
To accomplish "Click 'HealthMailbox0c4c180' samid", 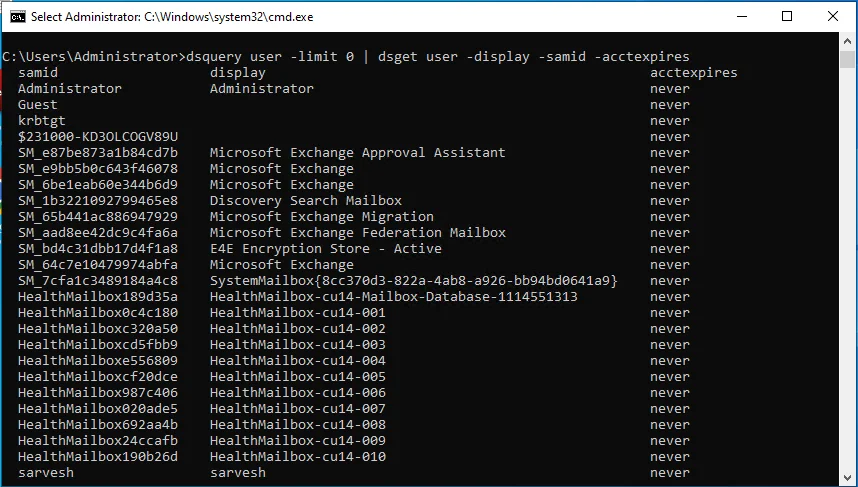I will 98,312.
